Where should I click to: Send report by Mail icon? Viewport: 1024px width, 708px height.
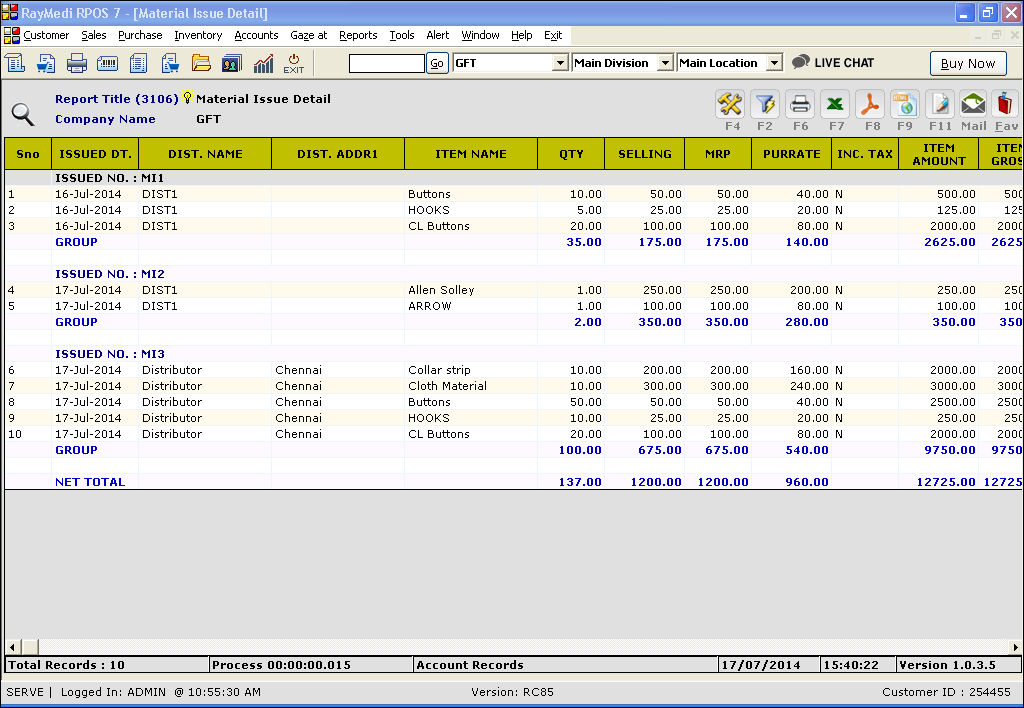(x=973, y=104)
